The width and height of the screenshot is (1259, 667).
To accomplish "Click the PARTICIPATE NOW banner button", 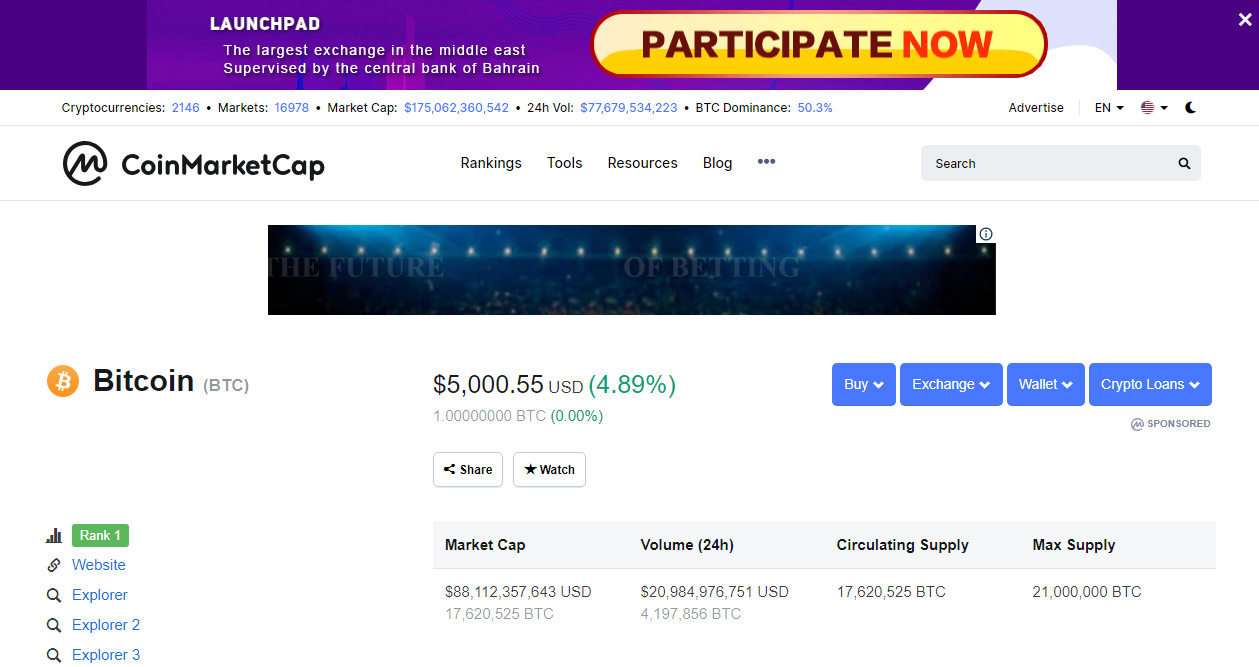I will (x=819, y=44).
